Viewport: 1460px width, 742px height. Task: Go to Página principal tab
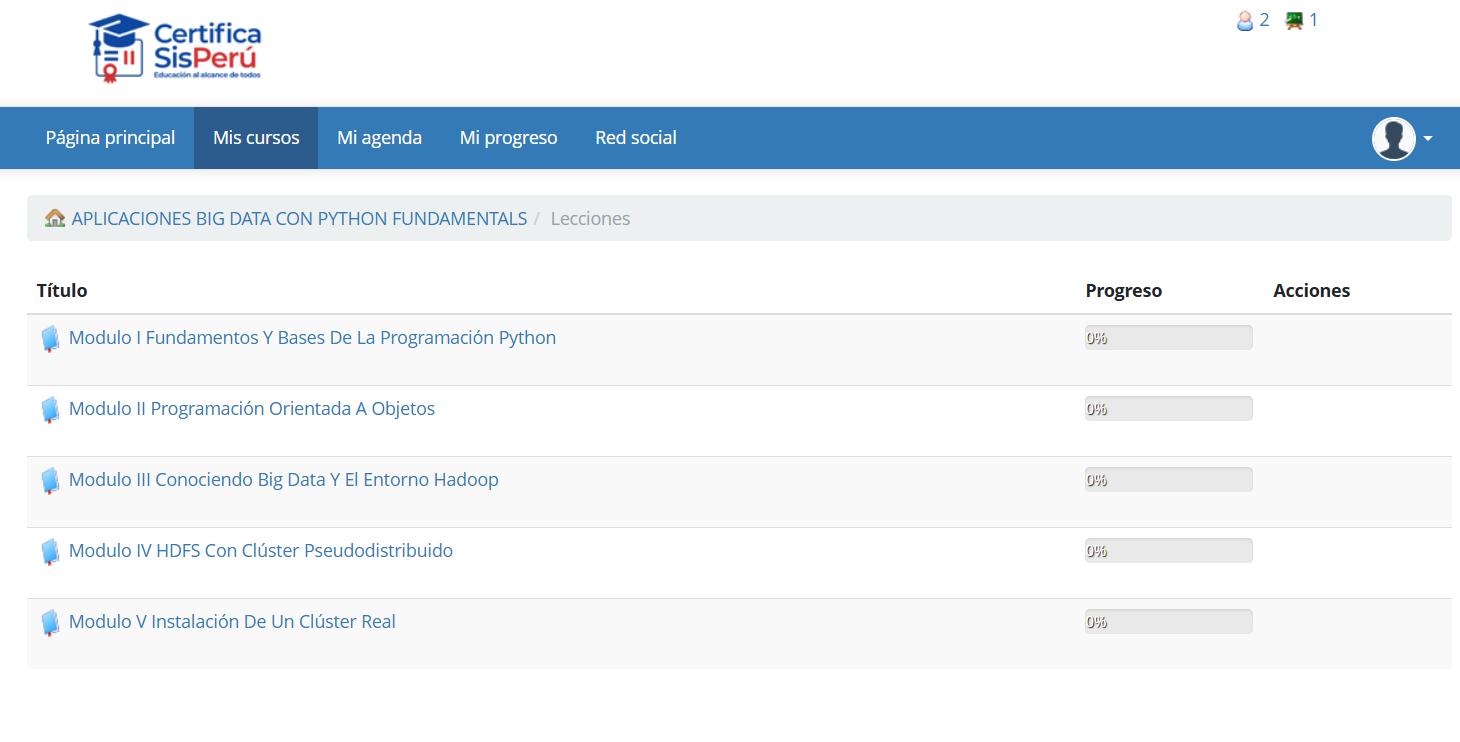pos(110,138)
